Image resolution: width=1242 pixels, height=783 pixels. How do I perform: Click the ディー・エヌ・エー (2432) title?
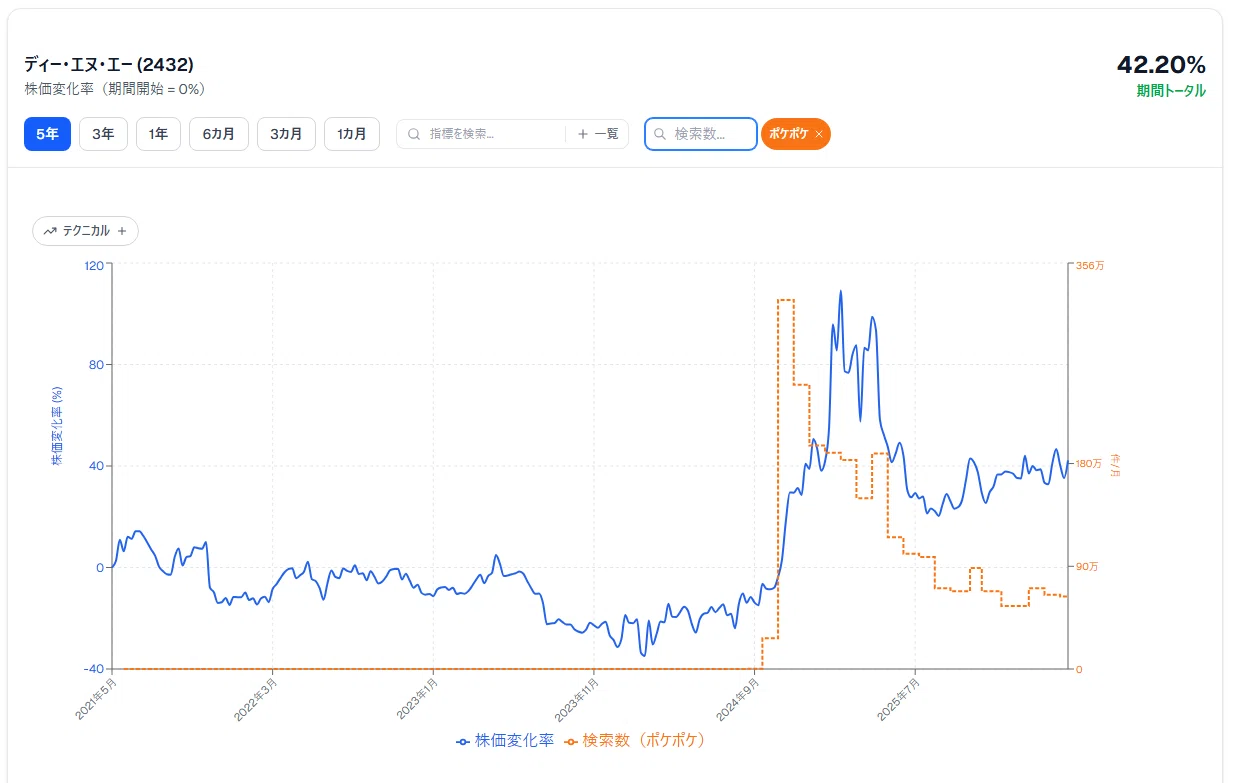(109, 65)
